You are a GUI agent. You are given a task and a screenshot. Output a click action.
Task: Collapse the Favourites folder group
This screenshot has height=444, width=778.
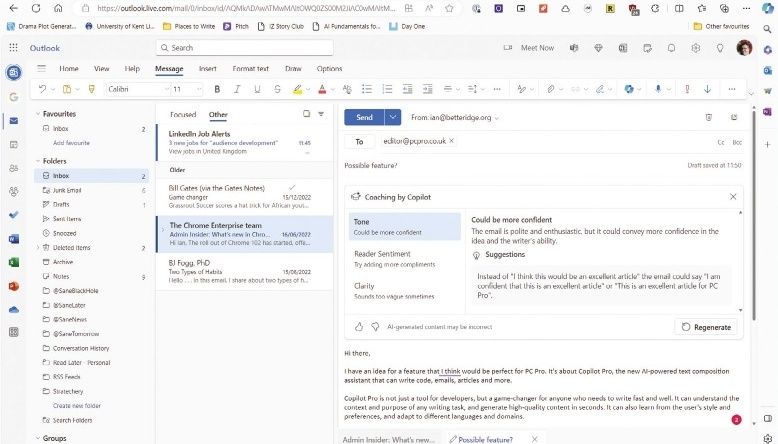38,114
